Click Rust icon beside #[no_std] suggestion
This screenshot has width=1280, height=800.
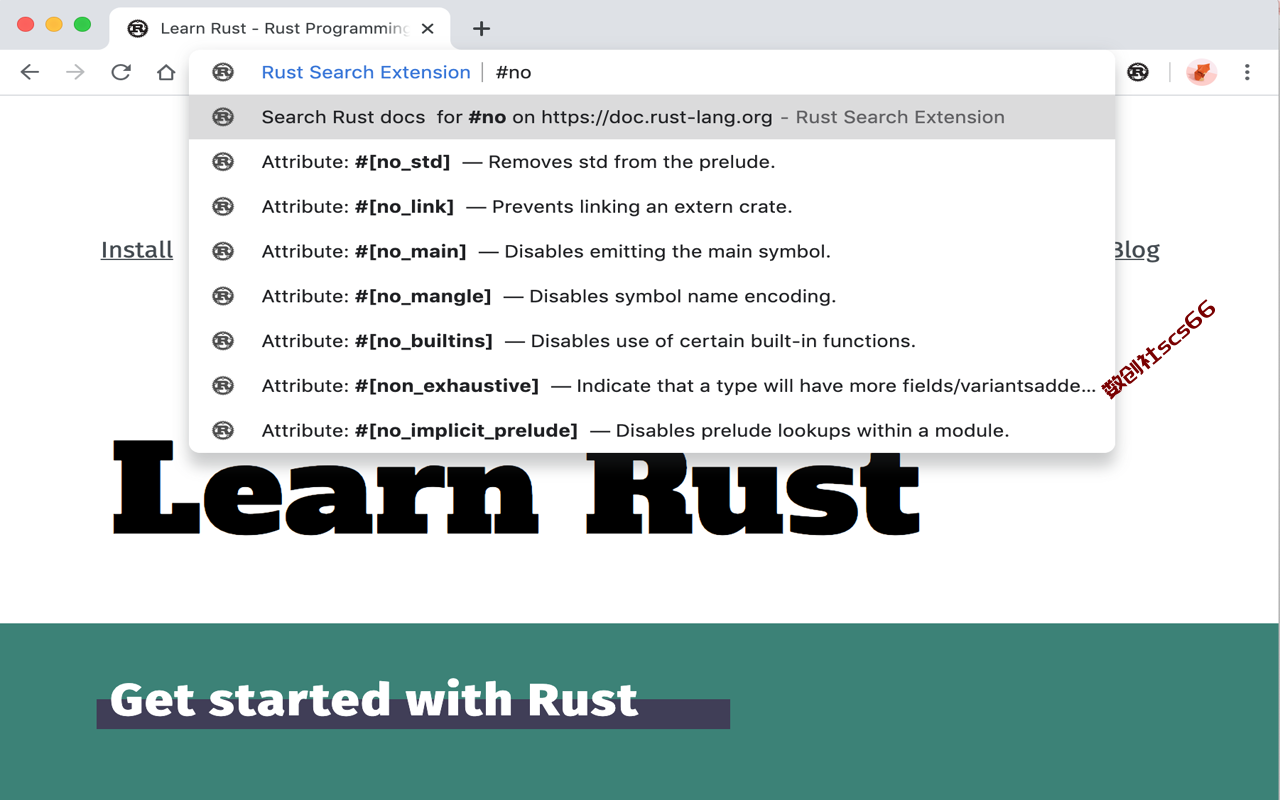point(223,162)
